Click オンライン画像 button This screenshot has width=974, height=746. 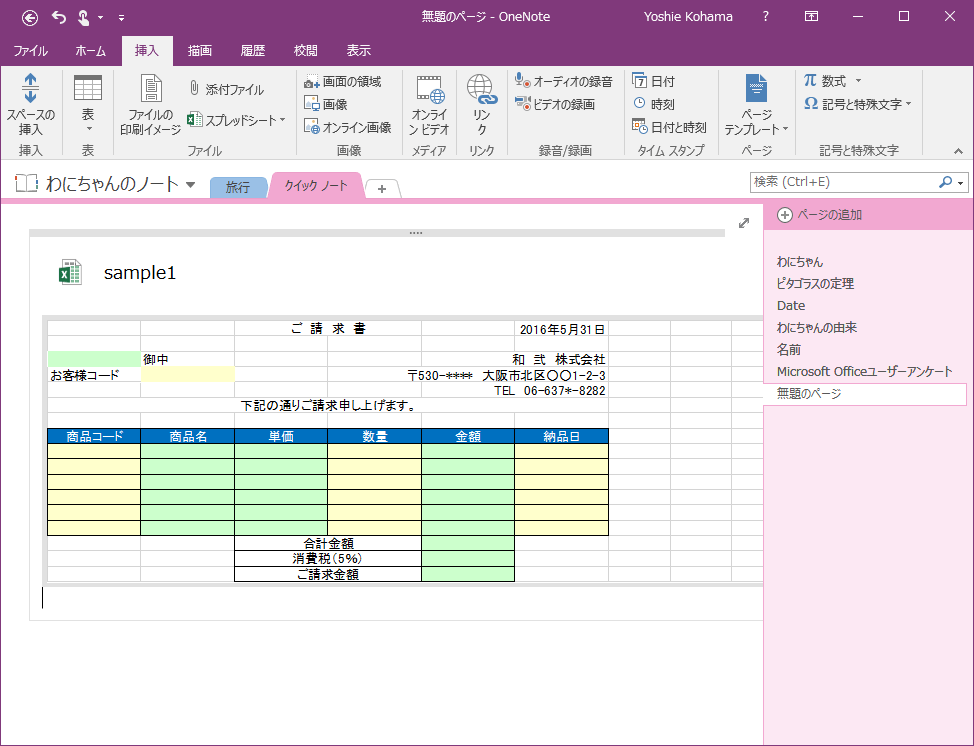click(348, 127)
